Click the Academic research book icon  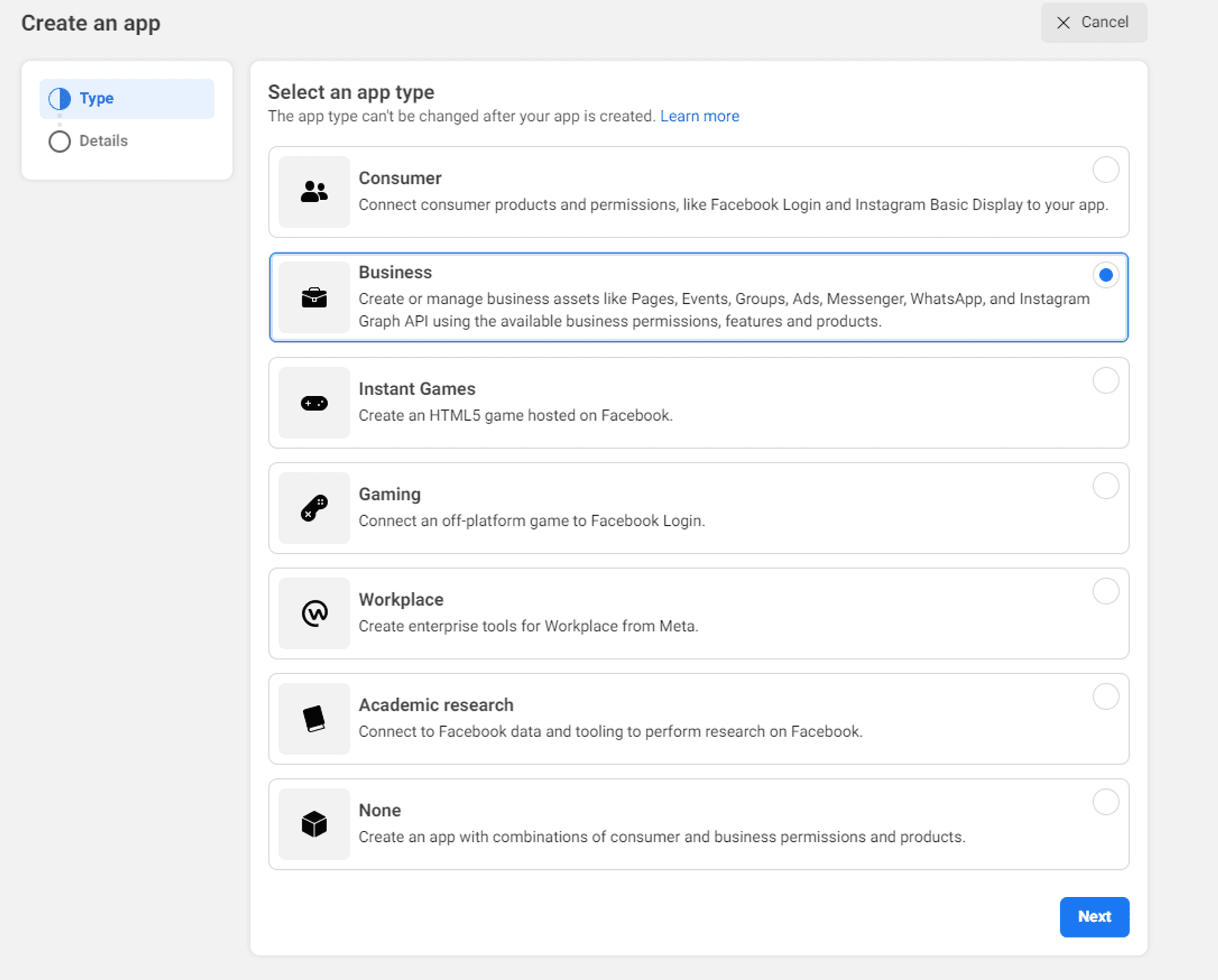tap(314, 718)
